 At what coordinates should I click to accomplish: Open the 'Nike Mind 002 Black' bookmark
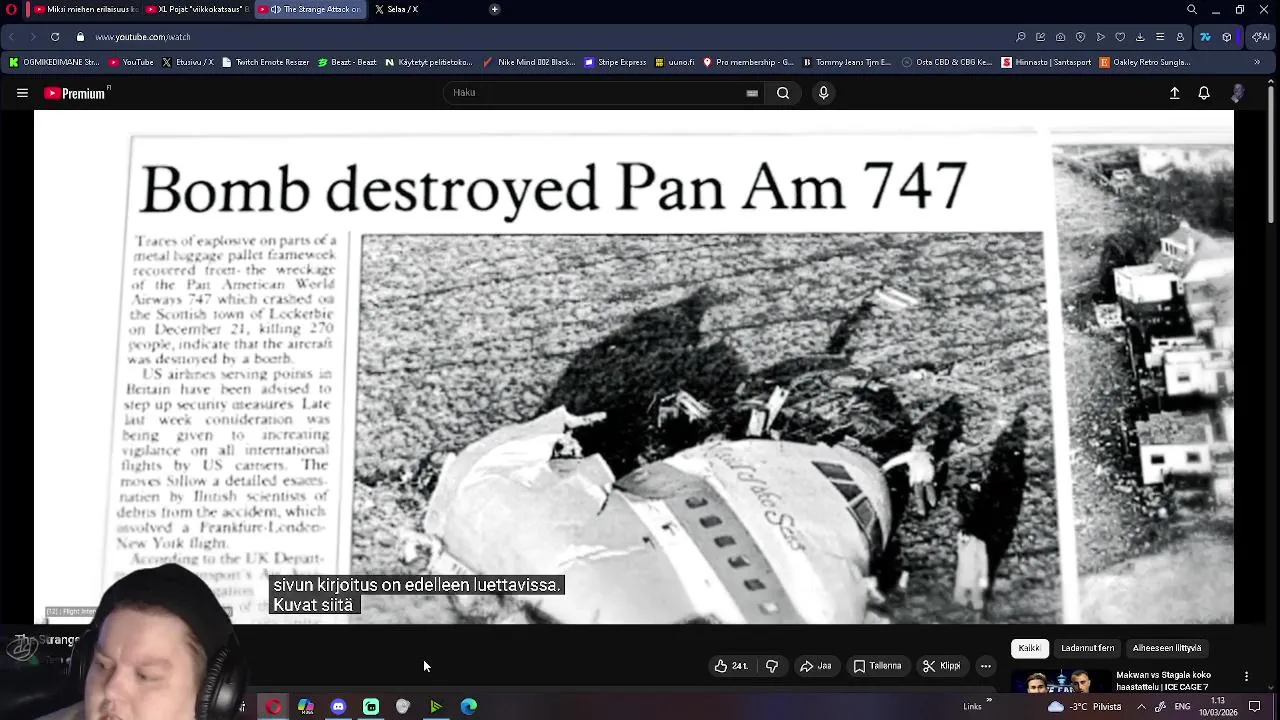(x=529, y=62)
